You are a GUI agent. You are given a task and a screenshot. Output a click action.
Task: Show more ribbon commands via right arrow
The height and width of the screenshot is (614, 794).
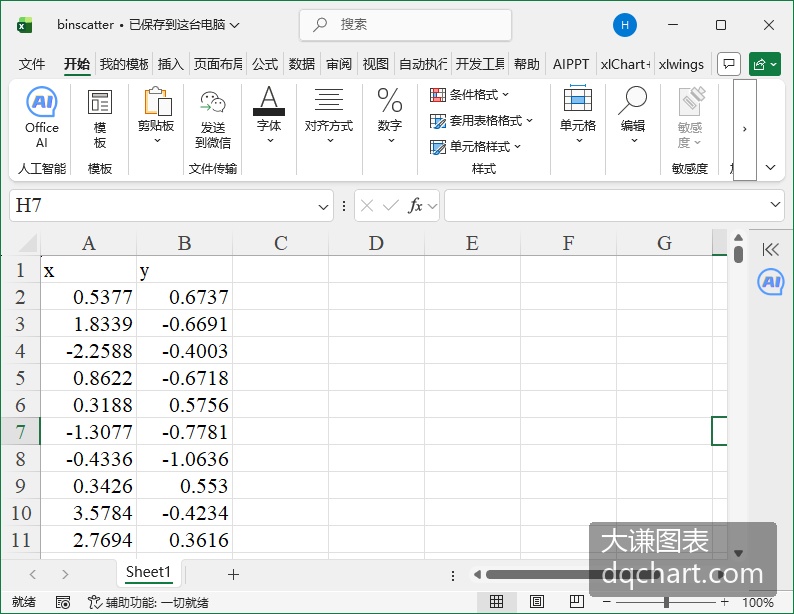744,129
